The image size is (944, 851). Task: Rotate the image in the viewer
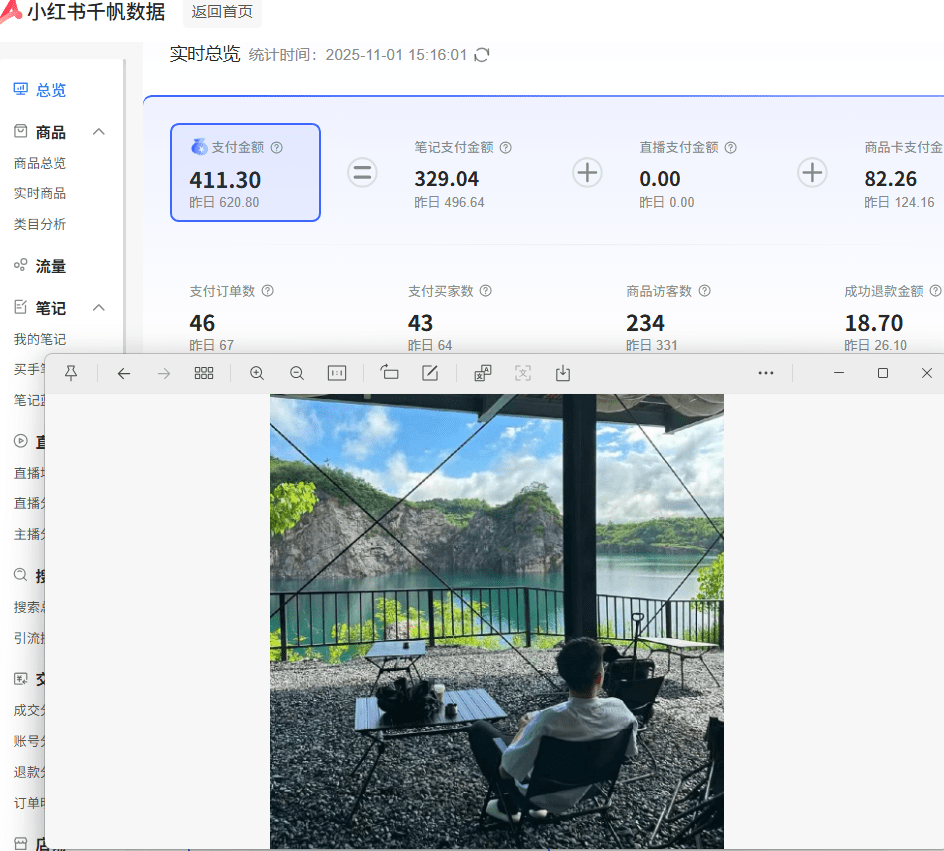pos(389,372)
